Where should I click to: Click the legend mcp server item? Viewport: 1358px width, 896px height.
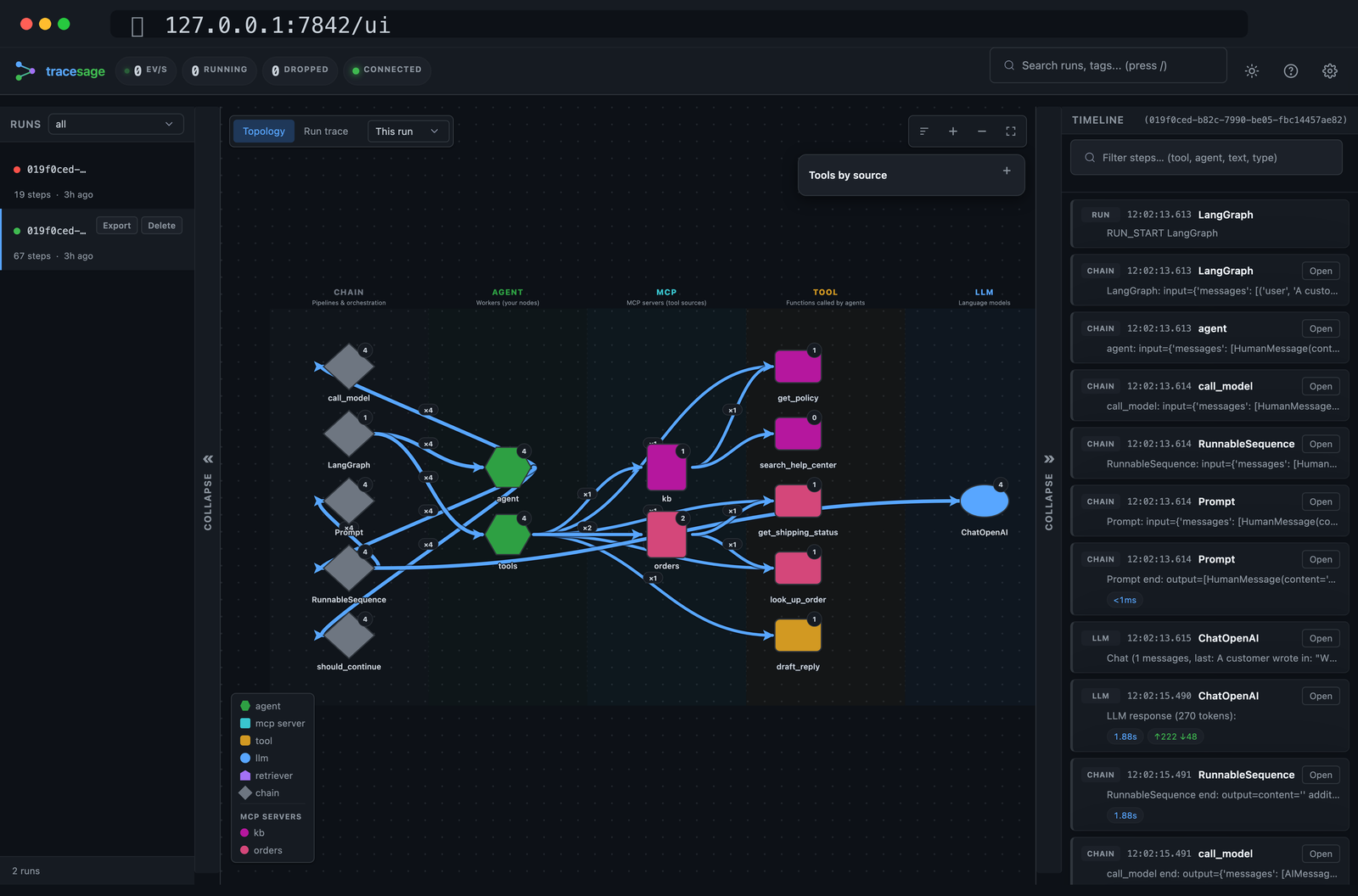pyautogui.click(x=272, y=724)
